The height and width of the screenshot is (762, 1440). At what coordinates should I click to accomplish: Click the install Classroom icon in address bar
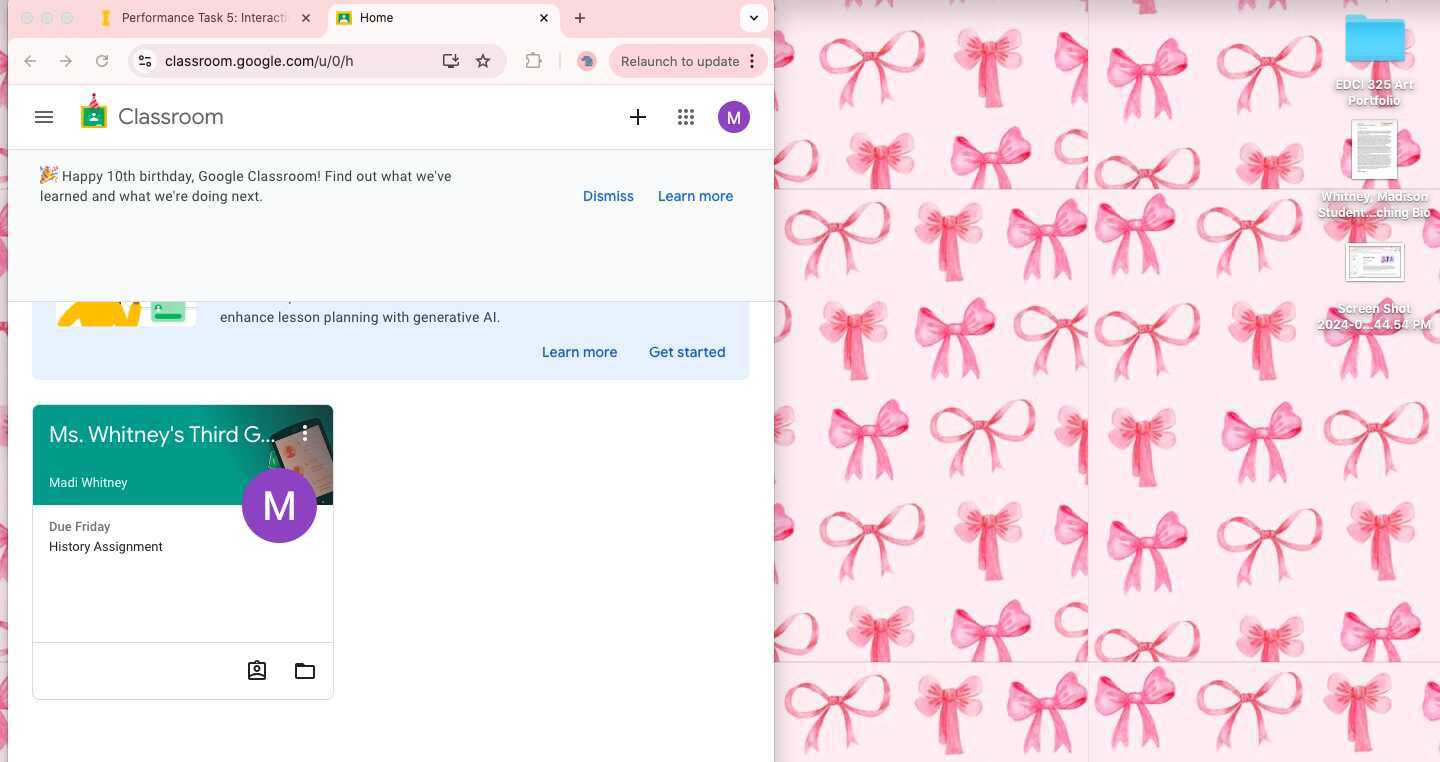point(451,61)
